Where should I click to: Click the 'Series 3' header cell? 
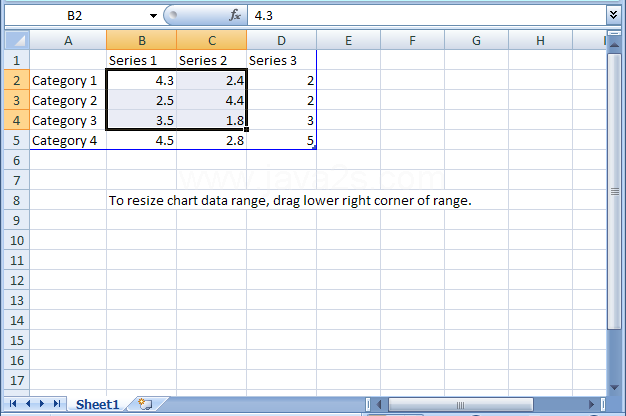click(x=281, y=60)
